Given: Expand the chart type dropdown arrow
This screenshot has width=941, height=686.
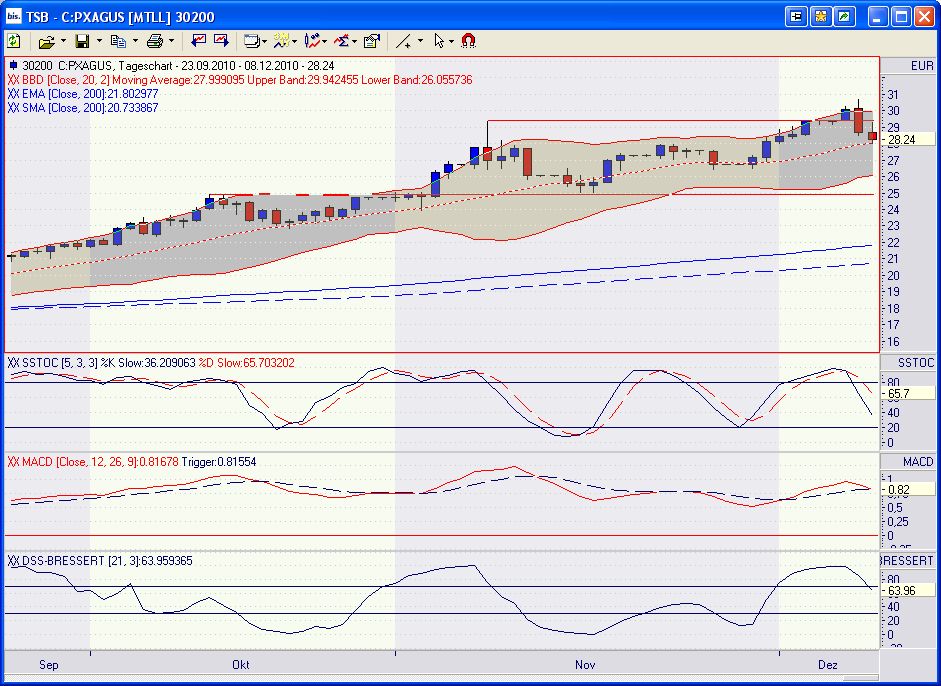Looking at the screenshot, I should (x=325, y=41).
